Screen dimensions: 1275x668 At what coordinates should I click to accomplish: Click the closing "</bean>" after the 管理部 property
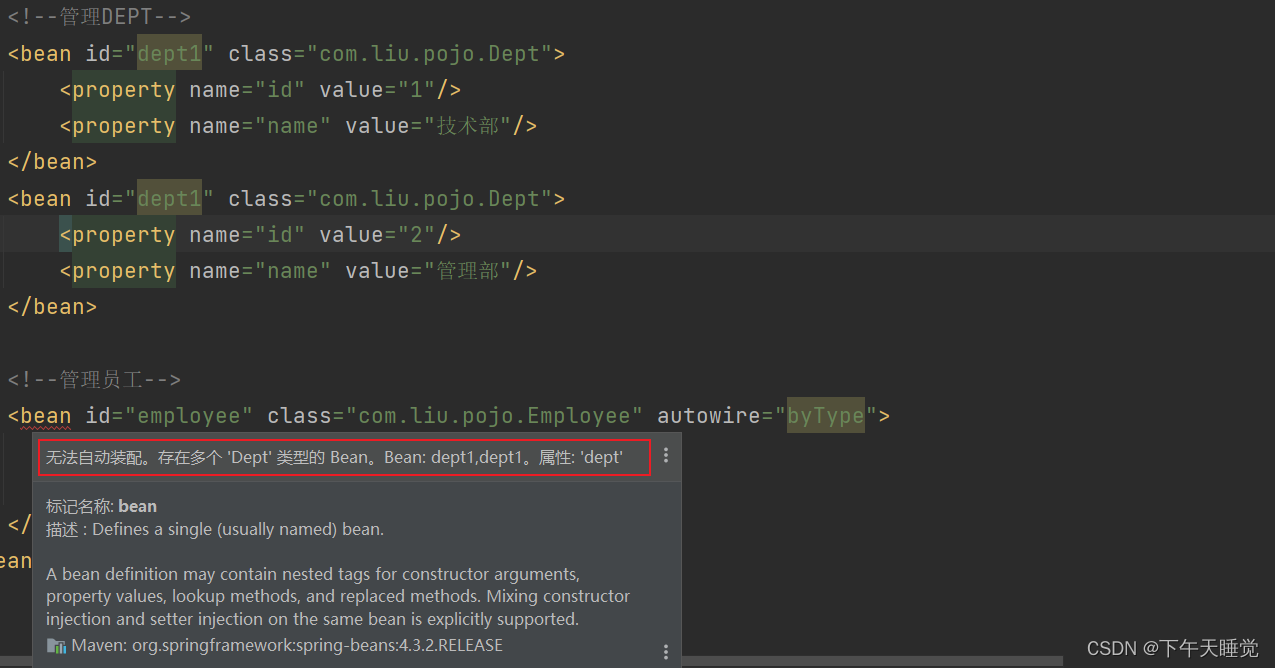52,307
